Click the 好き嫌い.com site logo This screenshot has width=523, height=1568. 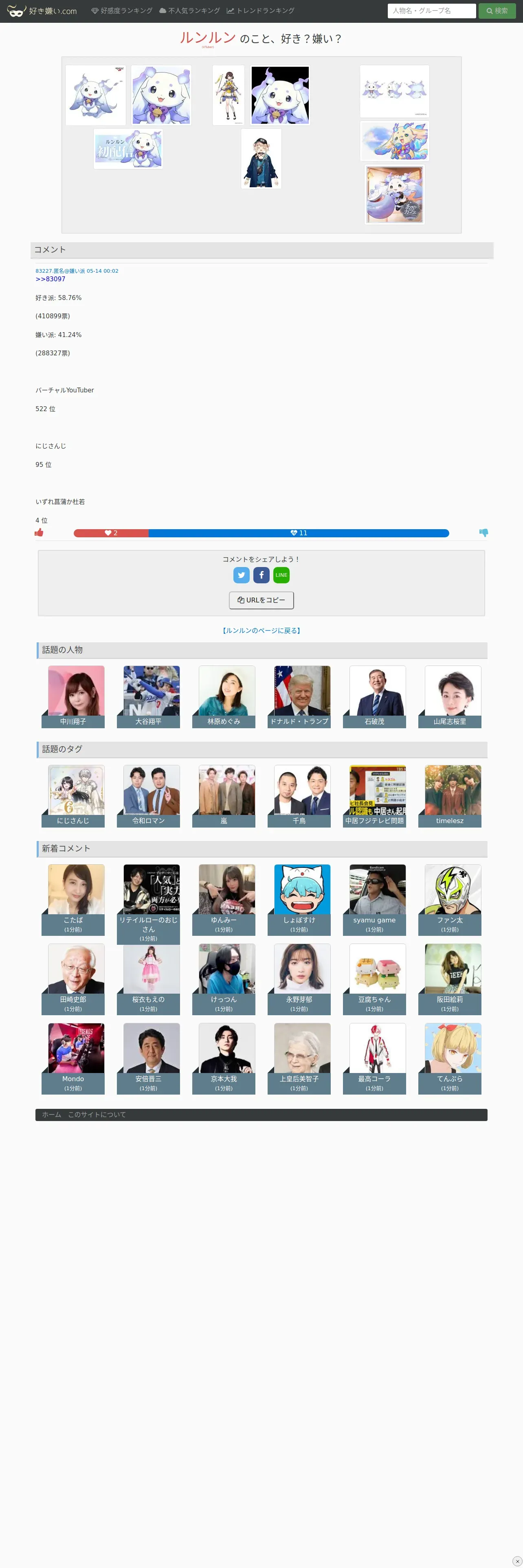(42, 11)
